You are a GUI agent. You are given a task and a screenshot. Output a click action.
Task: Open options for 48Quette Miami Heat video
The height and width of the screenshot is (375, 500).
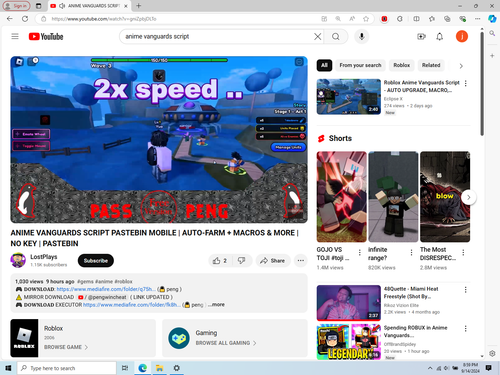(x=466, y=290)
